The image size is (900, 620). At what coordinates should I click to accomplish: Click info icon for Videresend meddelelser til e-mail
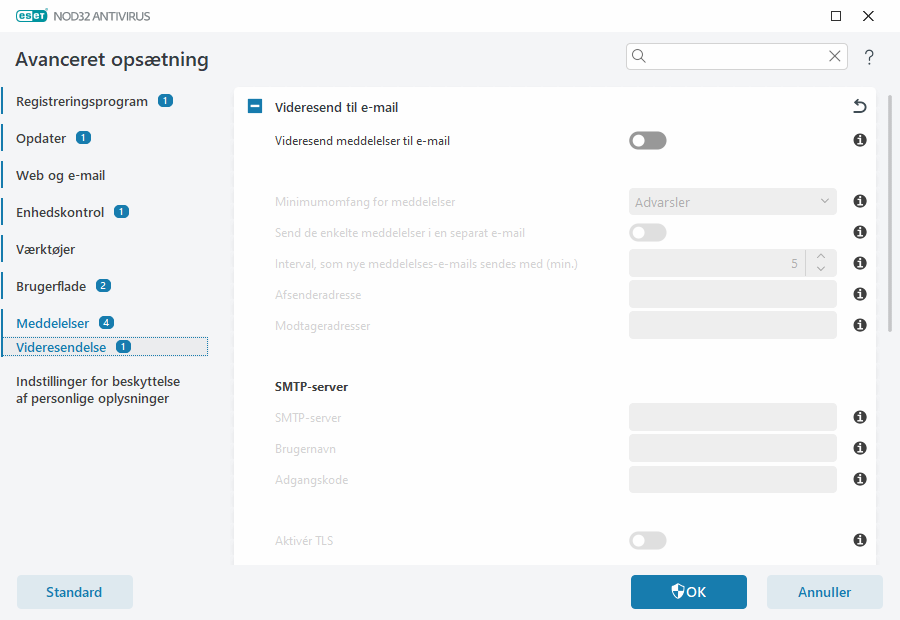point(859,141)
